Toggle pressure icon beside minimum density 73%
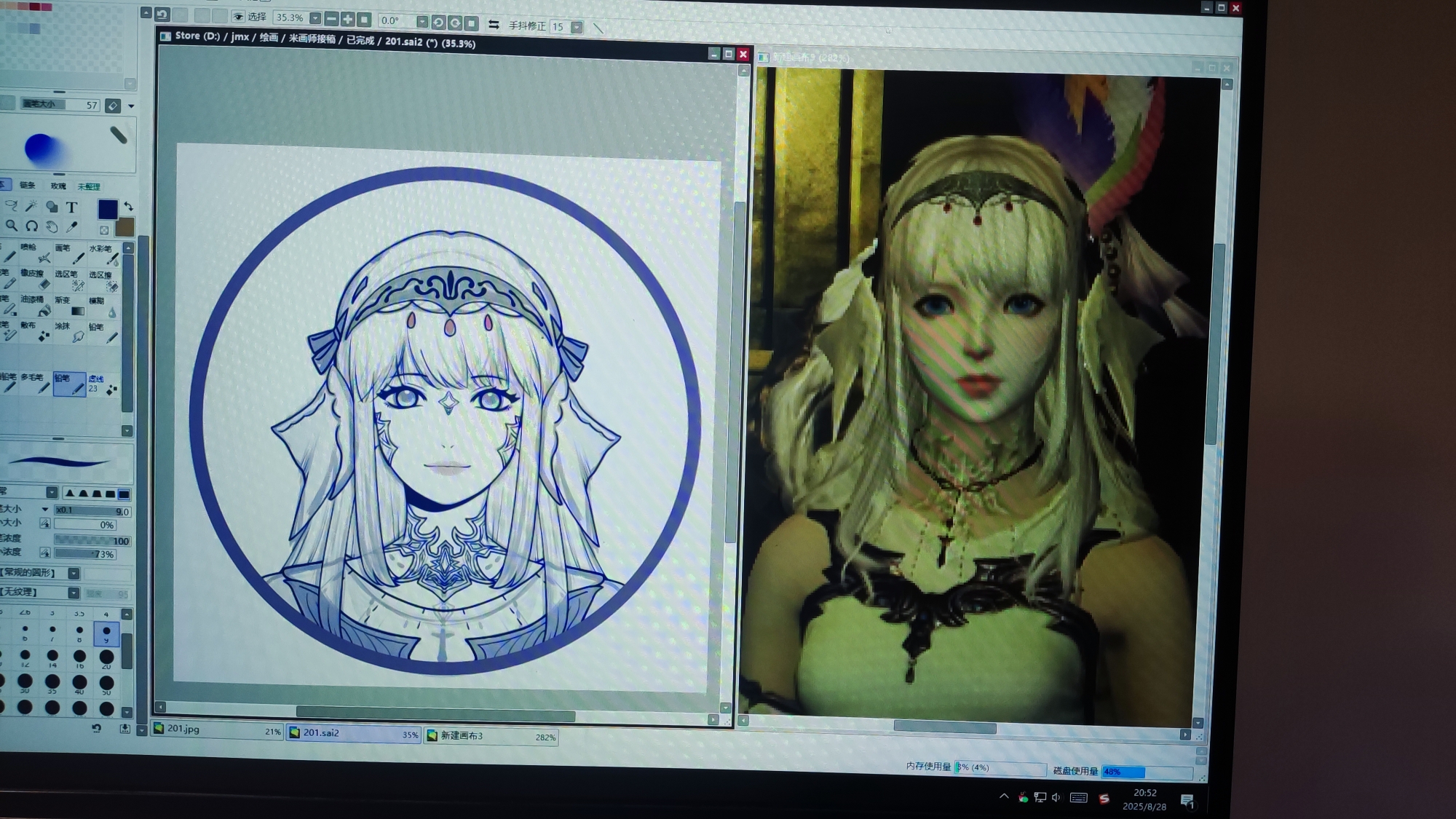Screen dimensions: 1456x819 pyautogui.click(x=45, y=553)
